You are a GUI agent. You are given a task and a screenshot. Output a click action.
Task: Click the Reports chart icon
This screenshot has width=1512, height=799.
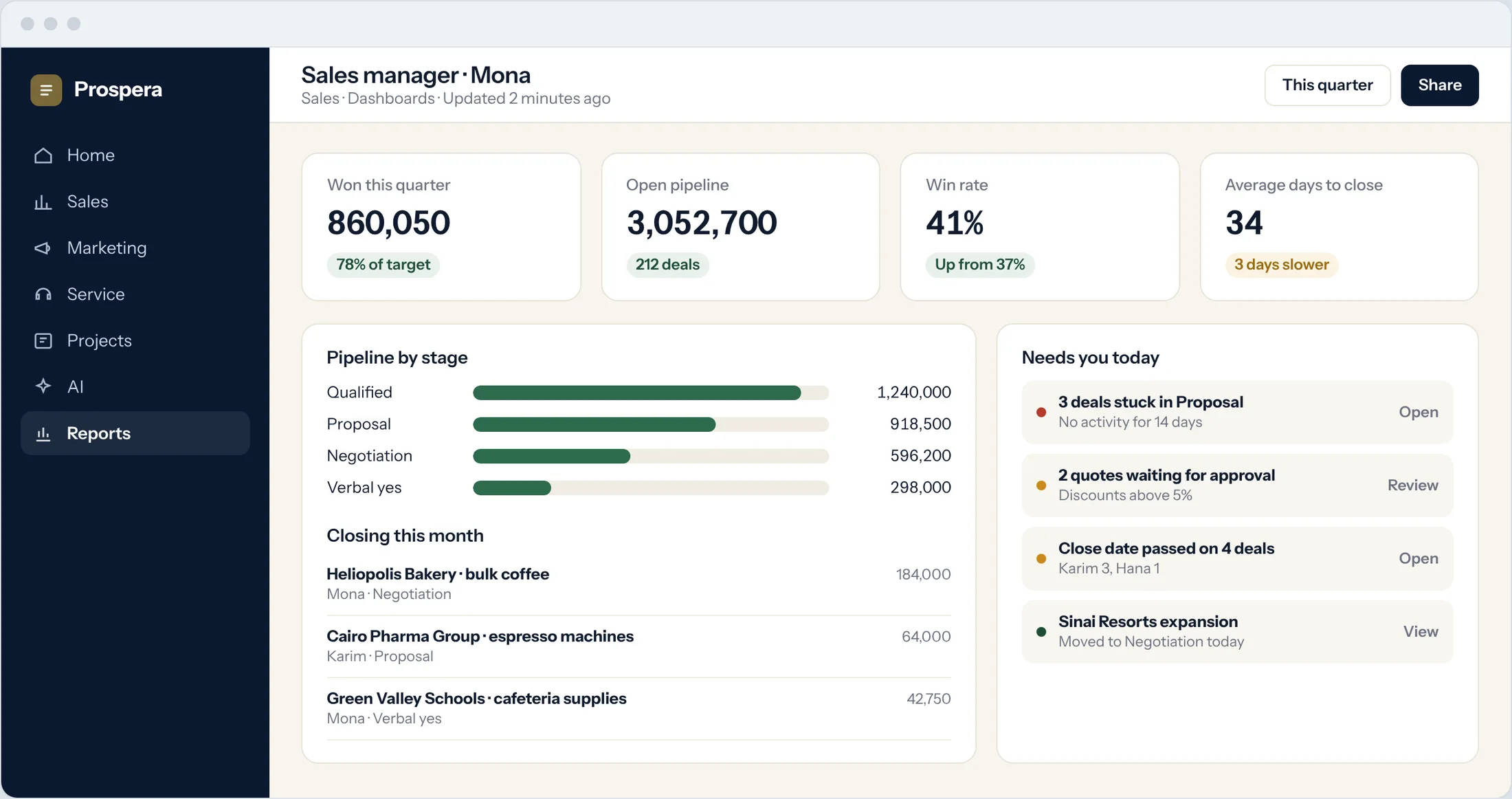tap(43, 434)
